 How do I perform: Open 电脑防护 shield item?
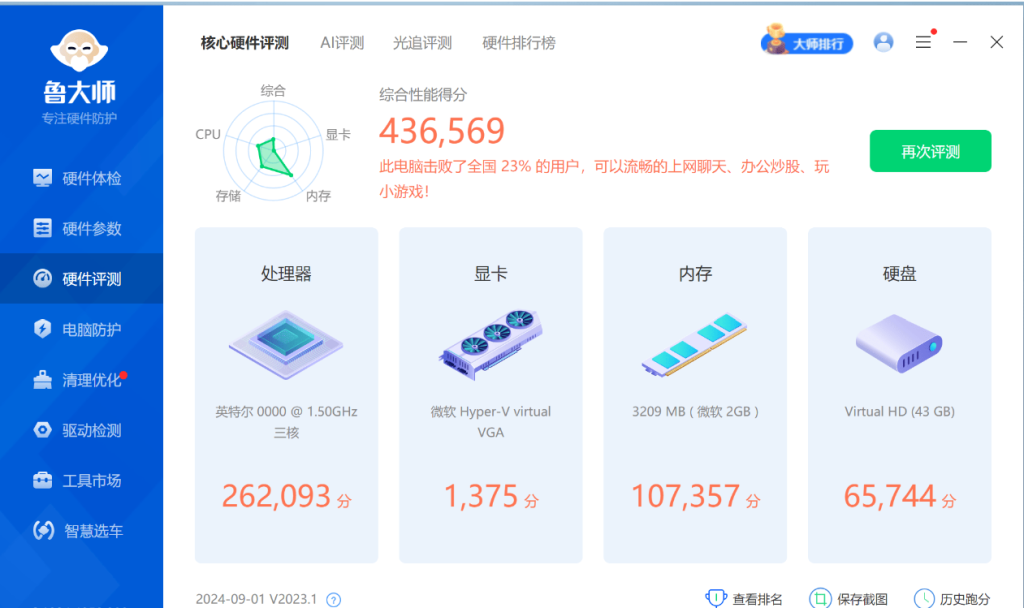click(80, 329)
